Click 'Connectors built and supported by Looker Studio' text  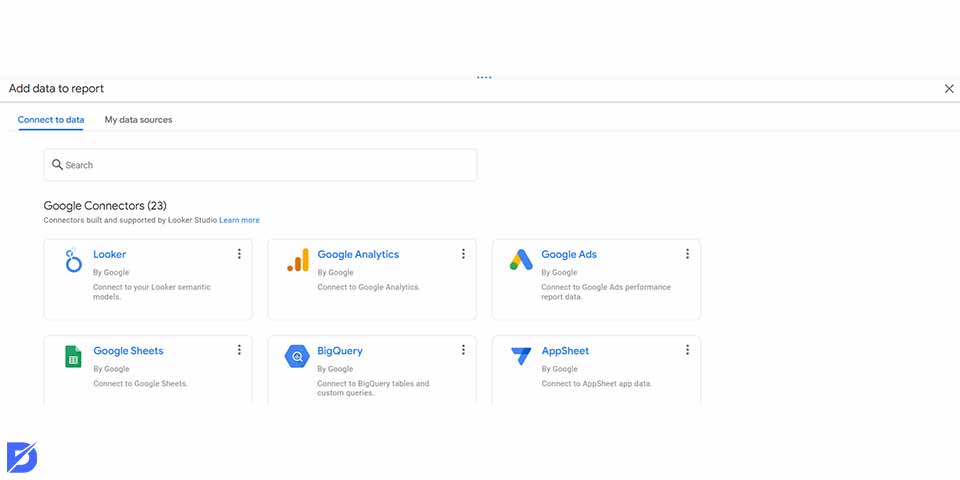click(x=130, y=220)
